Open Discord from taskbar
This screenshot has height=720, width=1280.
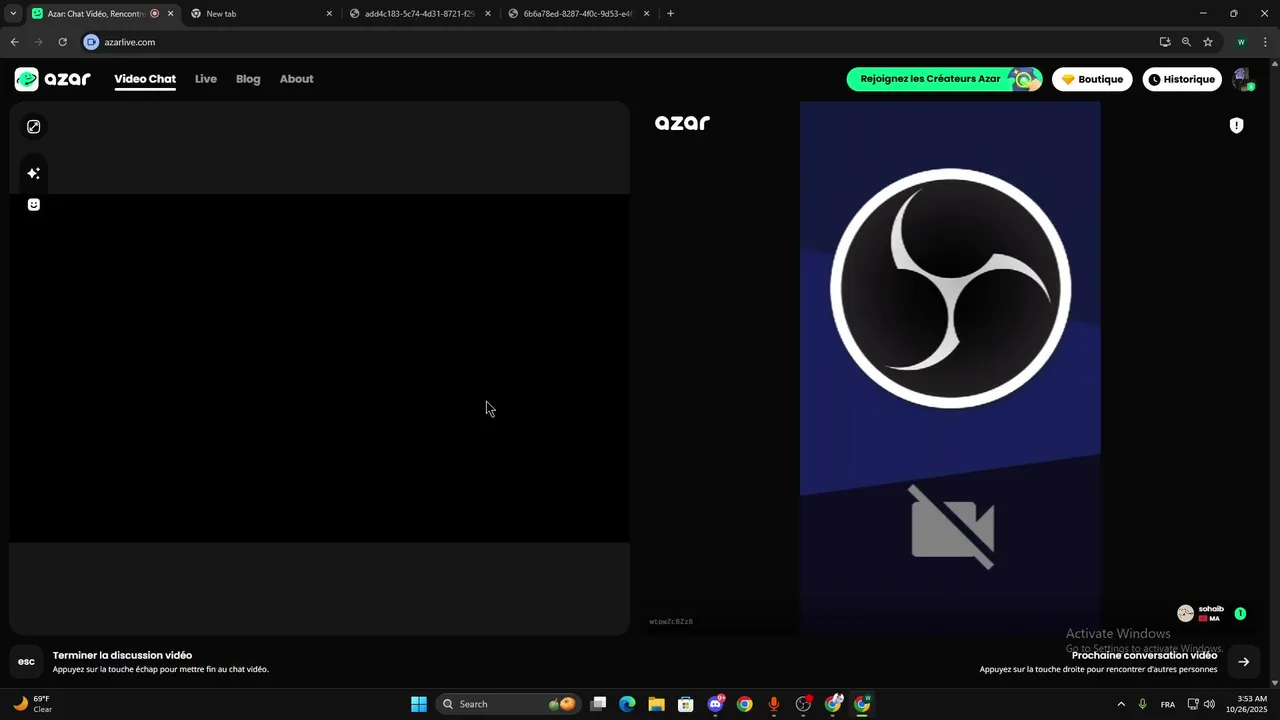click(715, 704)
